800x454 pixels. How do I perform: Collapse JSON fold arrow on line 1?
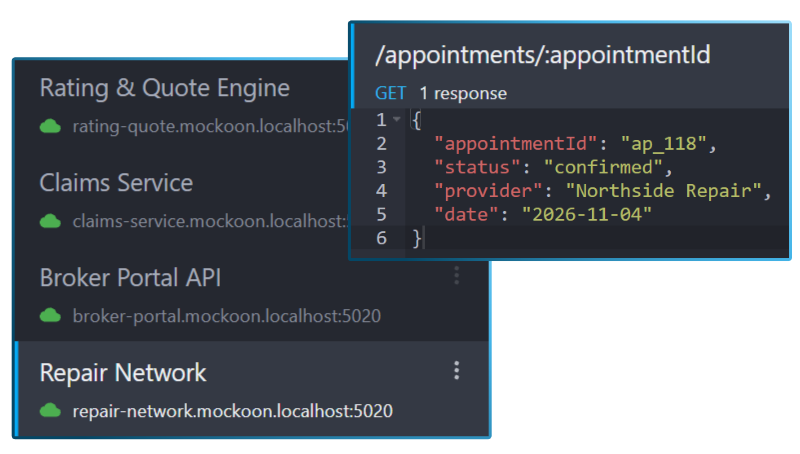coord(397,120)
